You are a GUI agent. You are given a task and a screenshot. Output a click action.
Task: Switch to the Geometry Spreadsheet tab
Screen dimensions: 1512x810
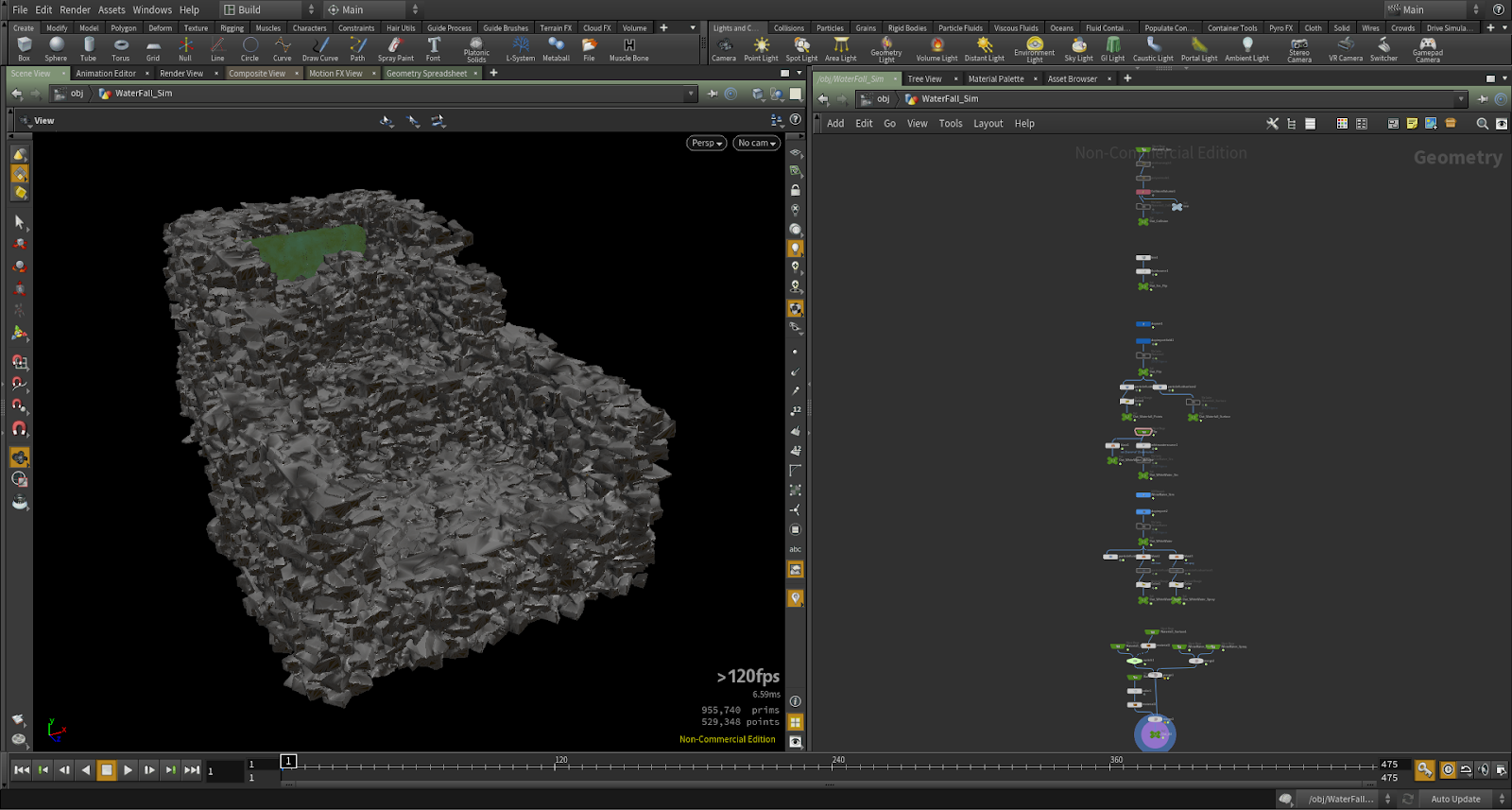tap(426, 73)
